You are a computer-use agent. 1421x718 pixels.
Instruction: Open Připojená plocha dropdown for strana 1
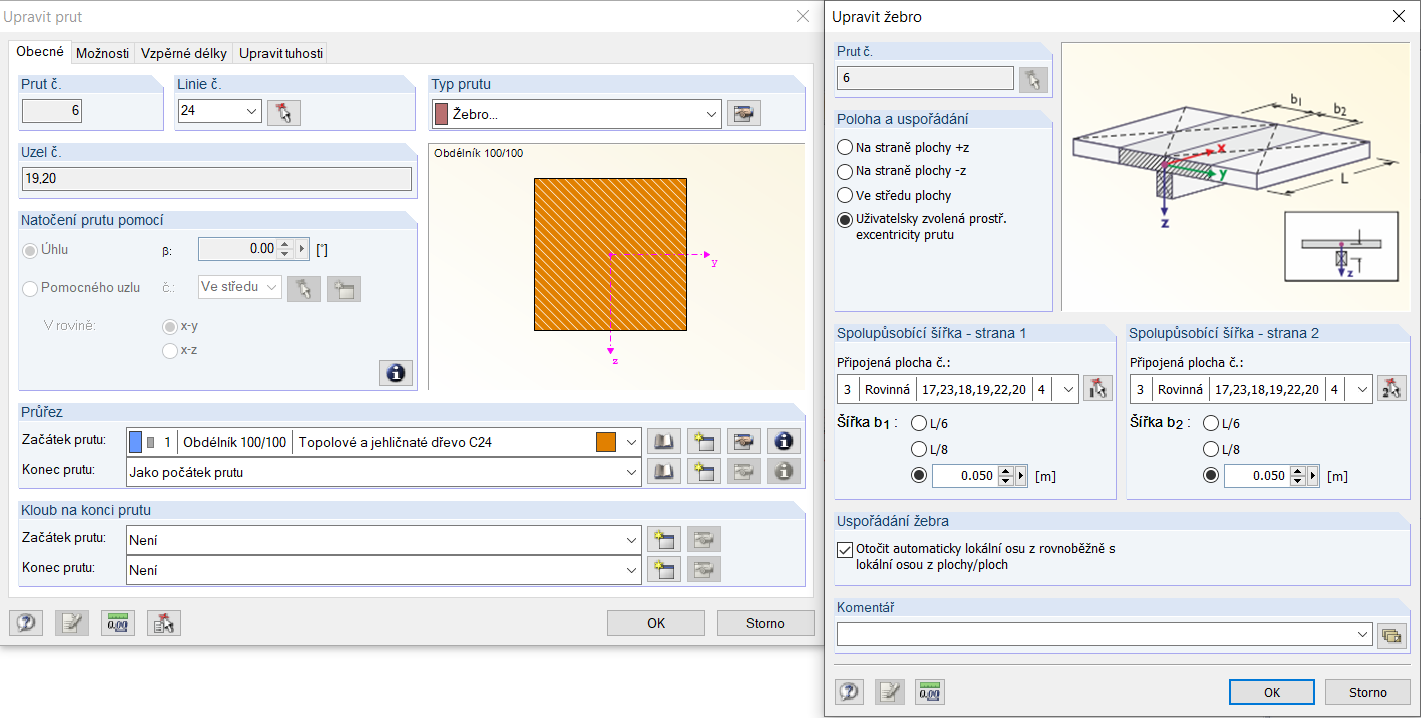tap(1068, 390)
